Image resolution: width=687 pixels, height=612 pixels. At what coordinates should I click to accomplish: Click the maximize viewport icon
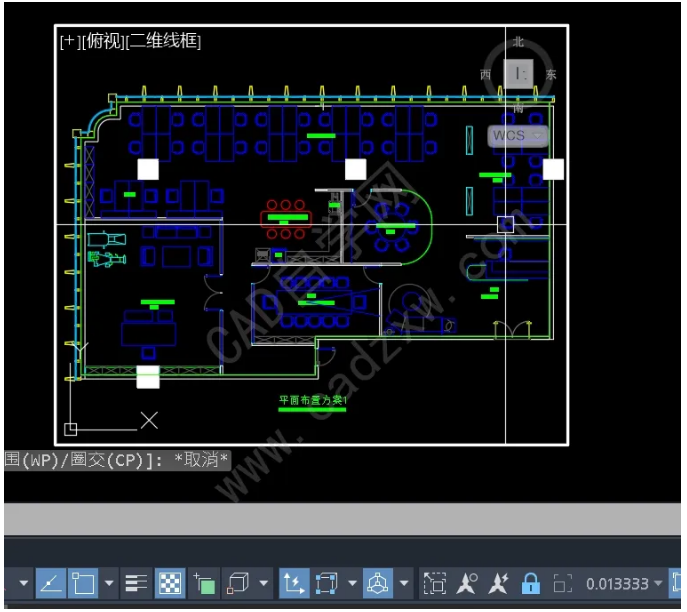pos(435,586)
